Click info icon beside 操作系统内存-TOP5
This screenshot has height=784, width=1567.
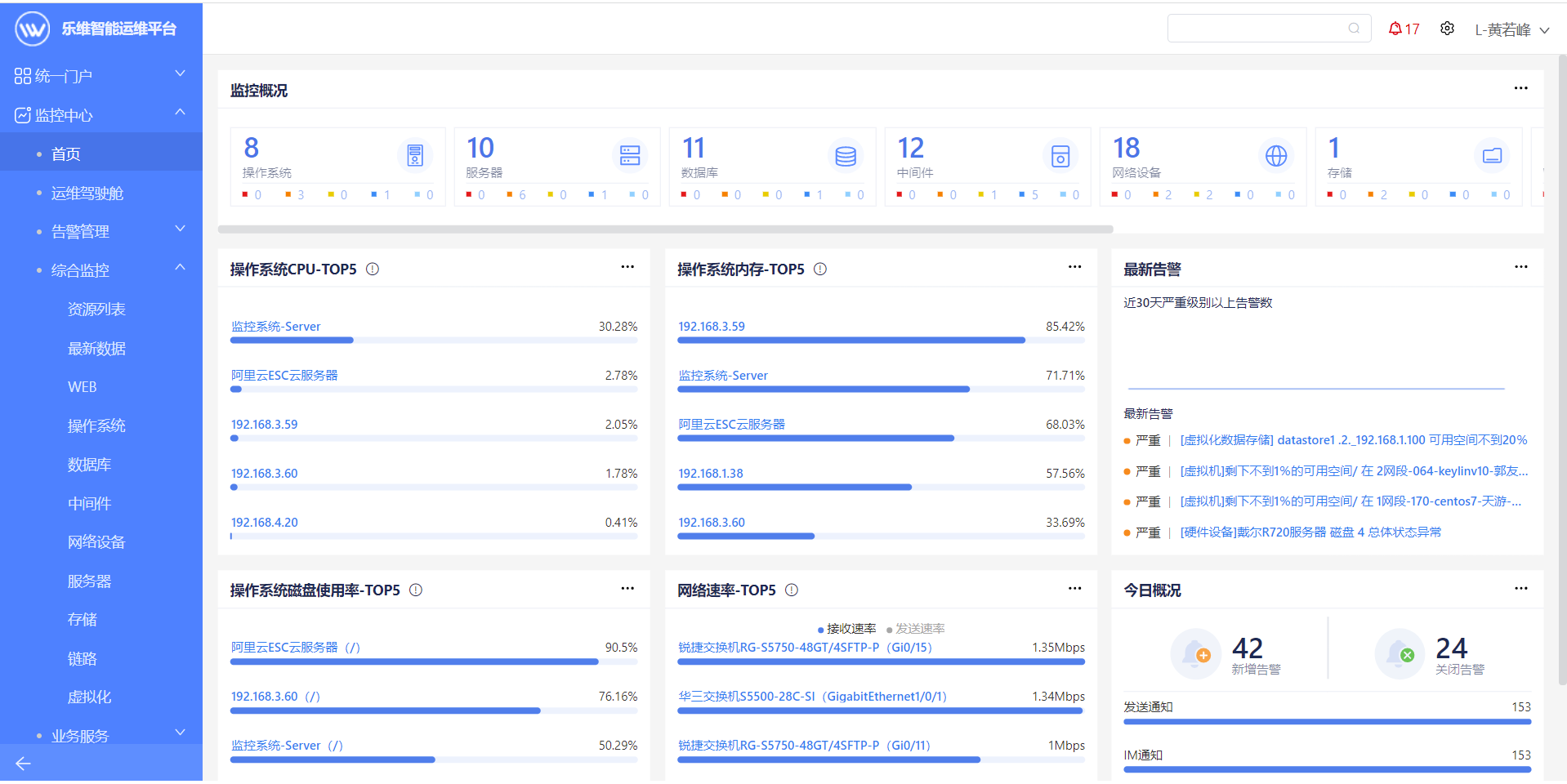coord(820,269)
